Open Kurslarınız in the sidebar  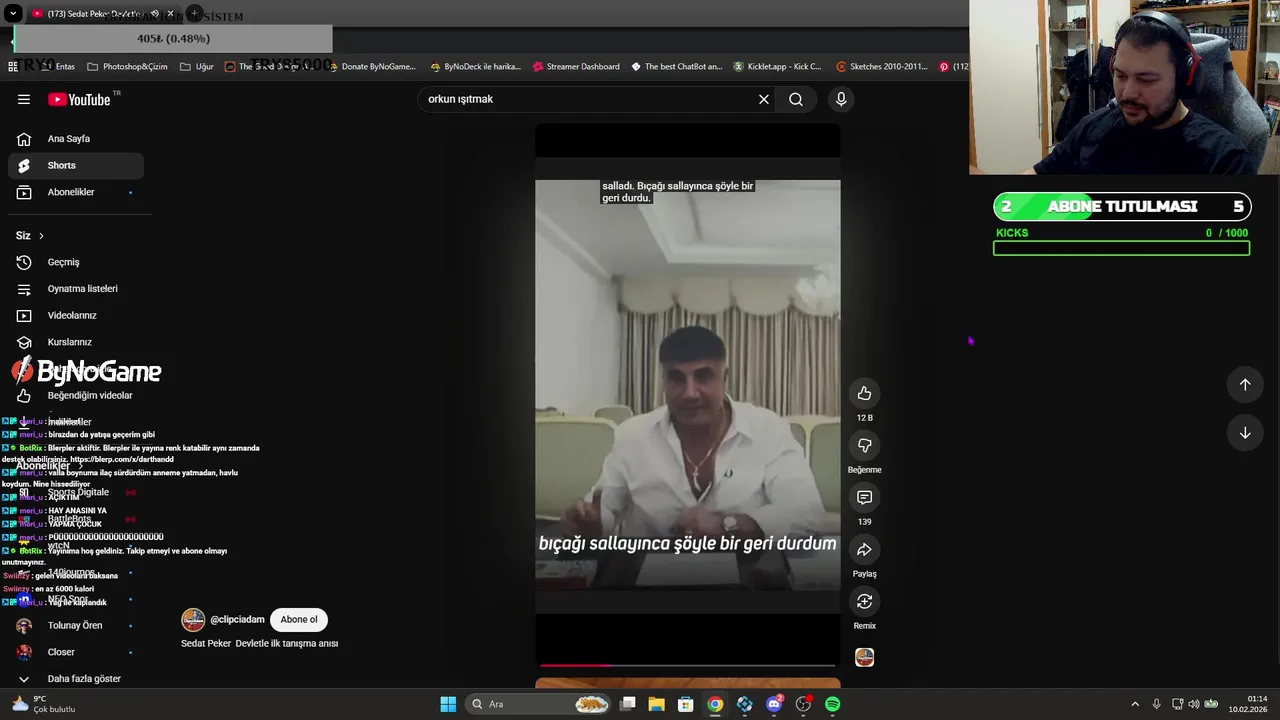coord(76,342)
